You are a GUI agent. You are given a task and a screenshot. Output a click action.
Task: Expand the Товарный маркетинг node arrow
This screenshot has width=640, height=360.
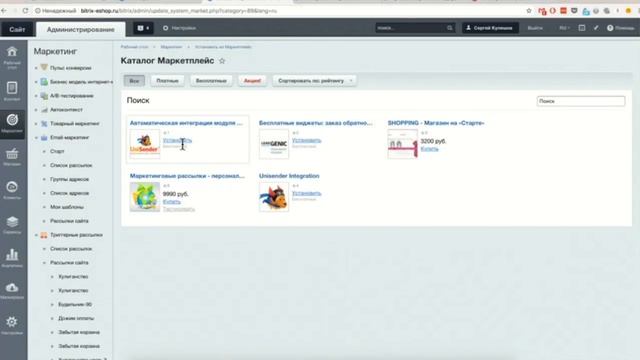coord(36,124)
